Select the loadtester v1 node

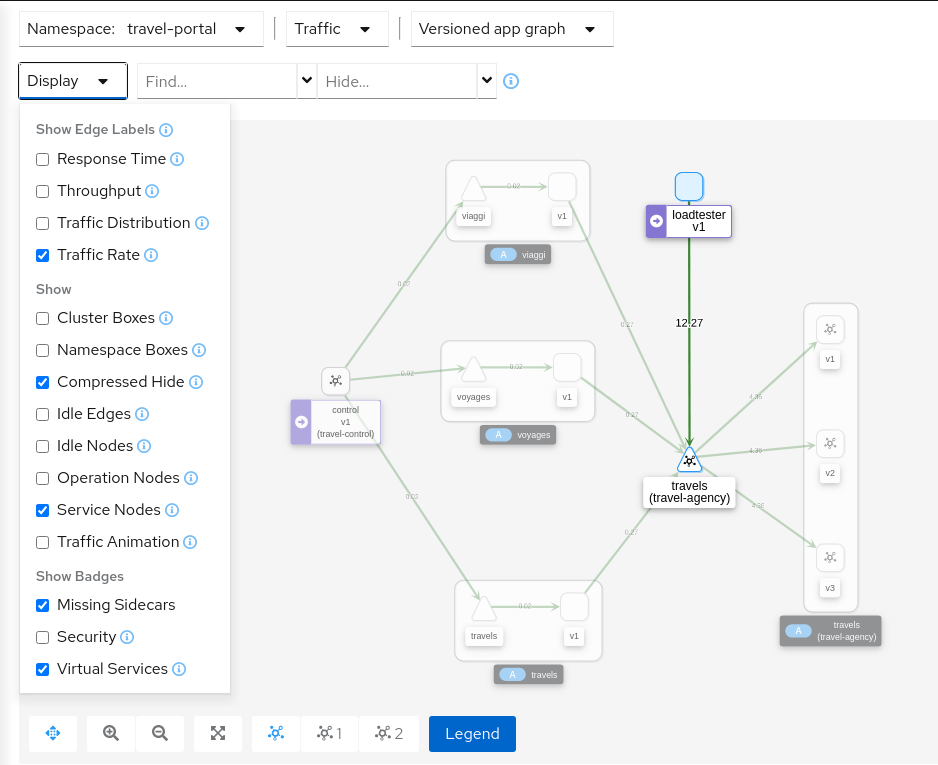[x=689, y=187]
